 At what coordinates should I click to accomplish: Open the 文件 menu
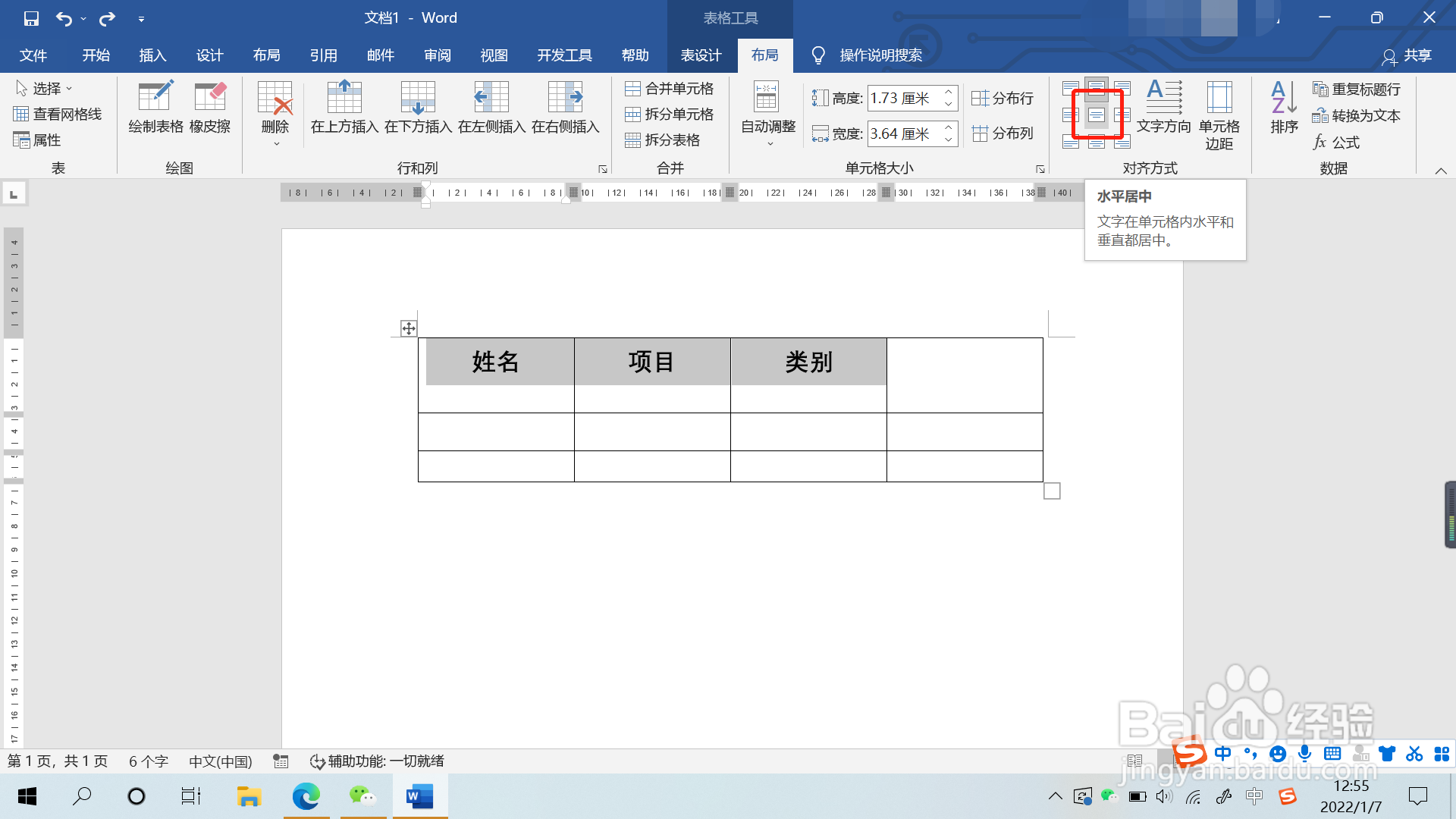[x=33, y=55]
